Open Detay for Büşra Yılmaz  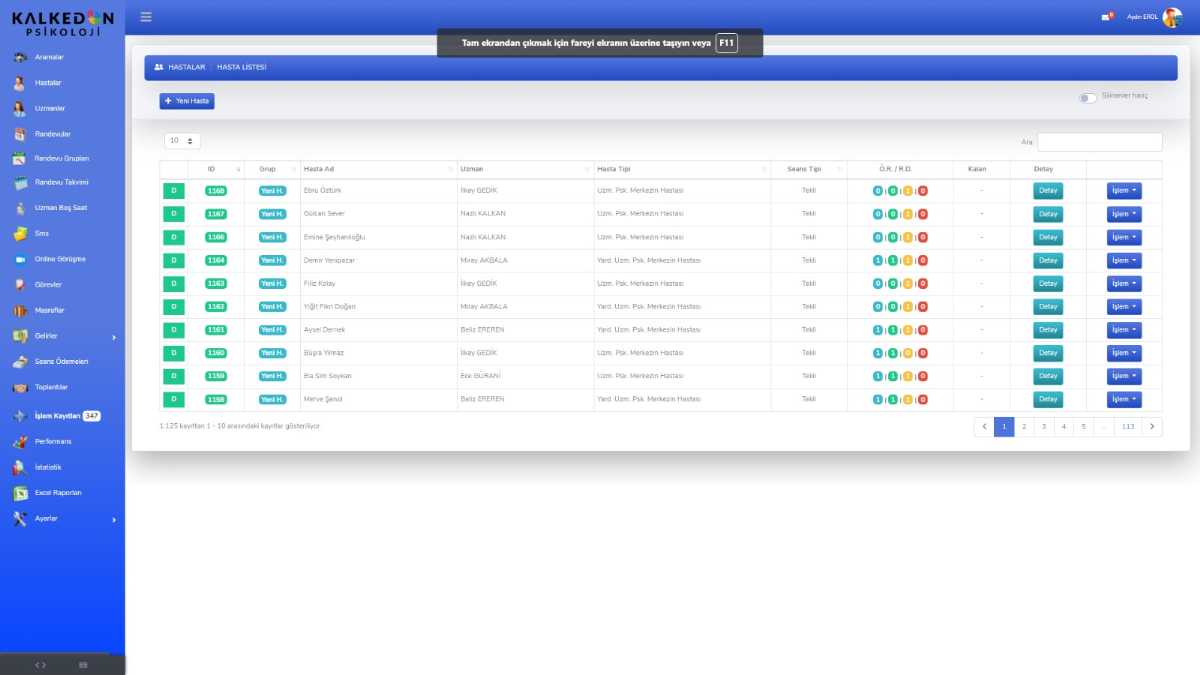pyautogui.click(x=1048, y=353)
